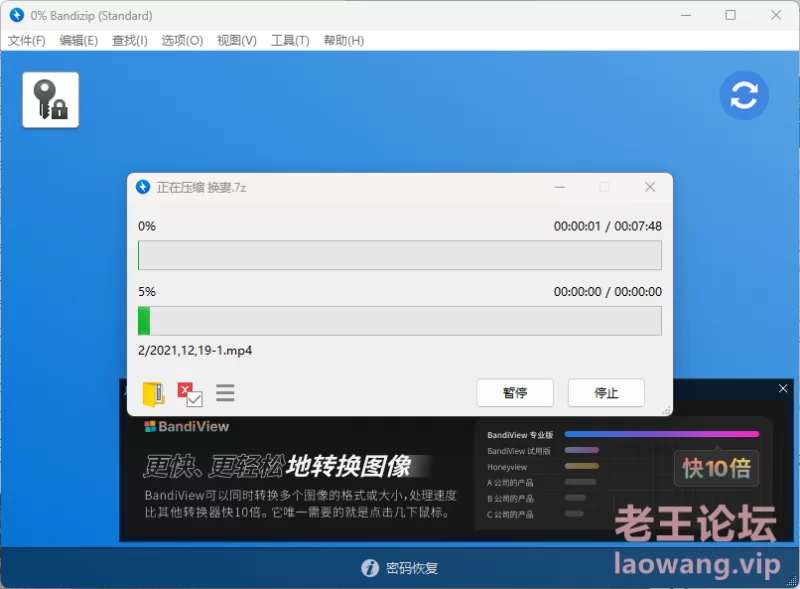Open the 选项(O) menu
The image size is (800, 589).
pyautogui.click(x=182, y=40)
